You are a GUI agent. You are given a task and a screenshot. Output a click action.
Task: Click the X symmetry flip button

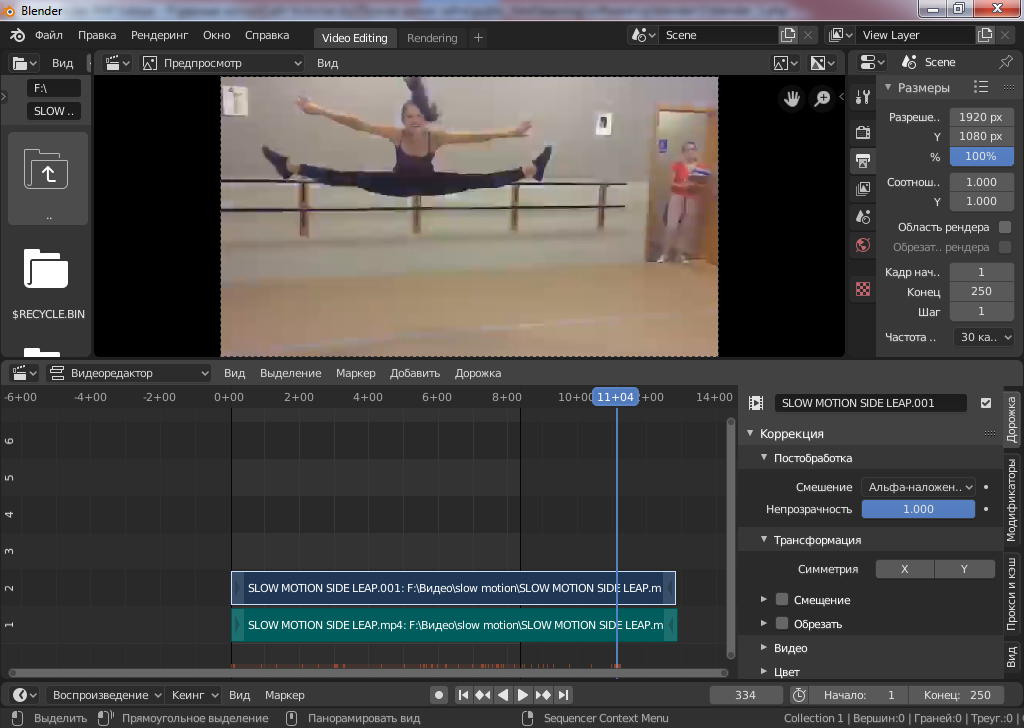pos(904,569)
